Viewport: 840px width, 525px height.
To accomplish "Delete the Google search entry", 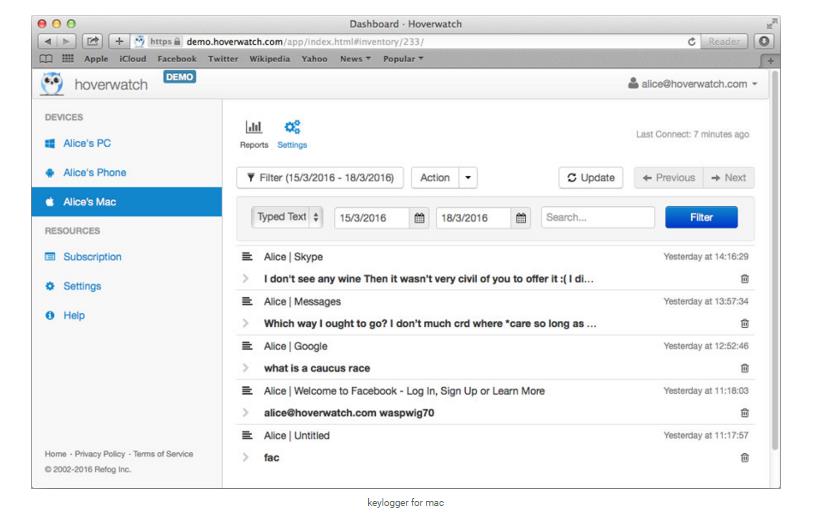I will tap(744, 368).
